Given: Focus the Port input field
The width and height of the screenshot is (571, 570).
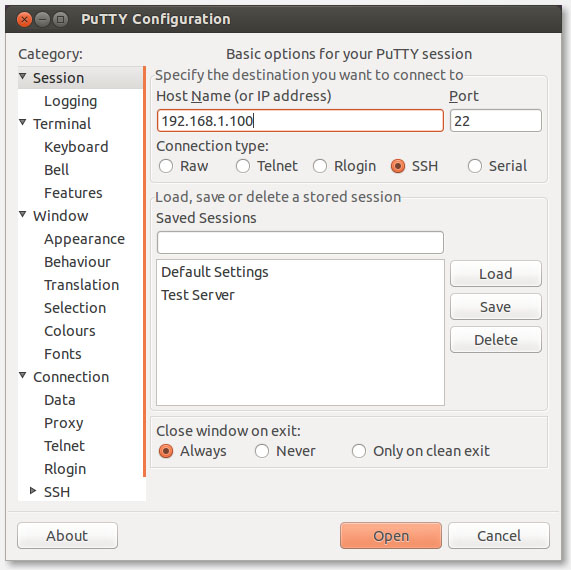Looking at the screenshot, I should 496,121.
